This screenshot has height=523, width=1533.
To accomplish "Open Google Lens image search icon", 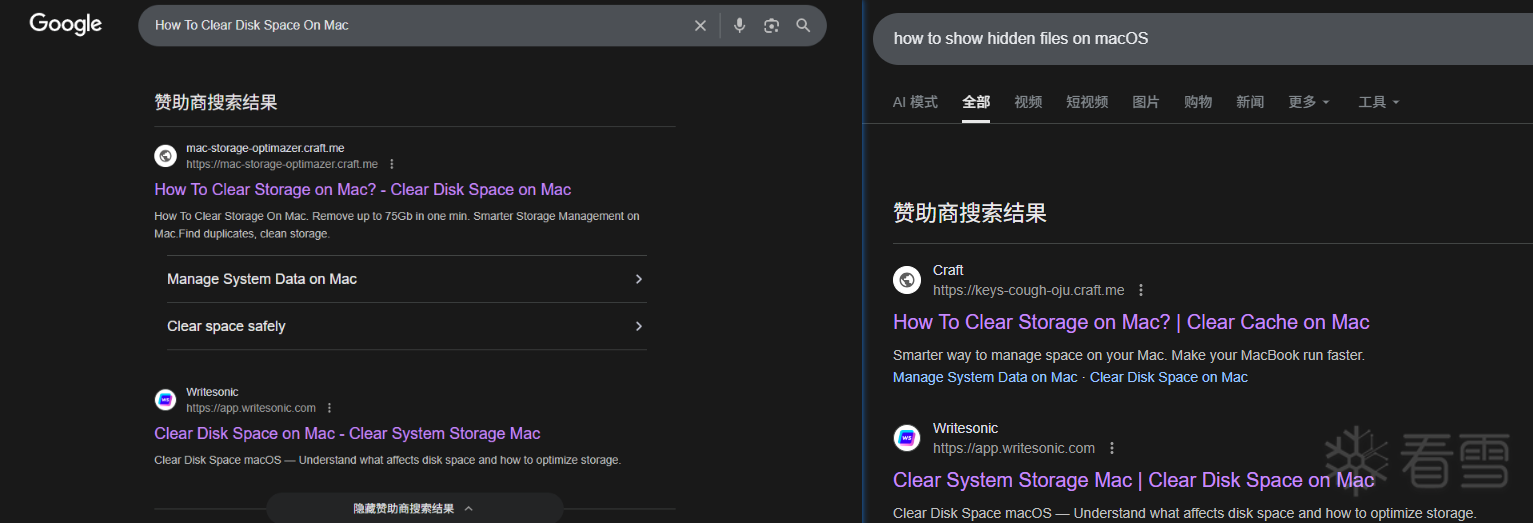I will point(771,26).
